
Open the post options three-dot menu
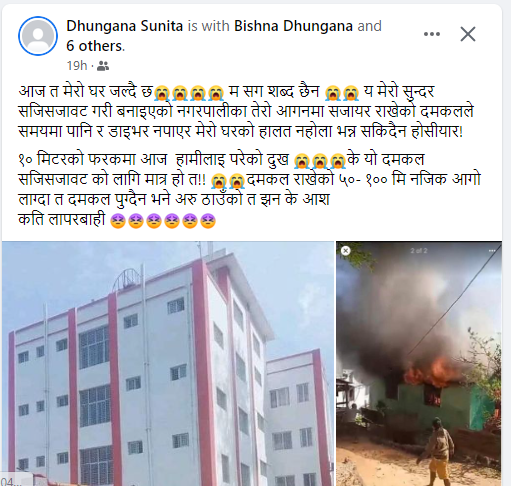432,34
